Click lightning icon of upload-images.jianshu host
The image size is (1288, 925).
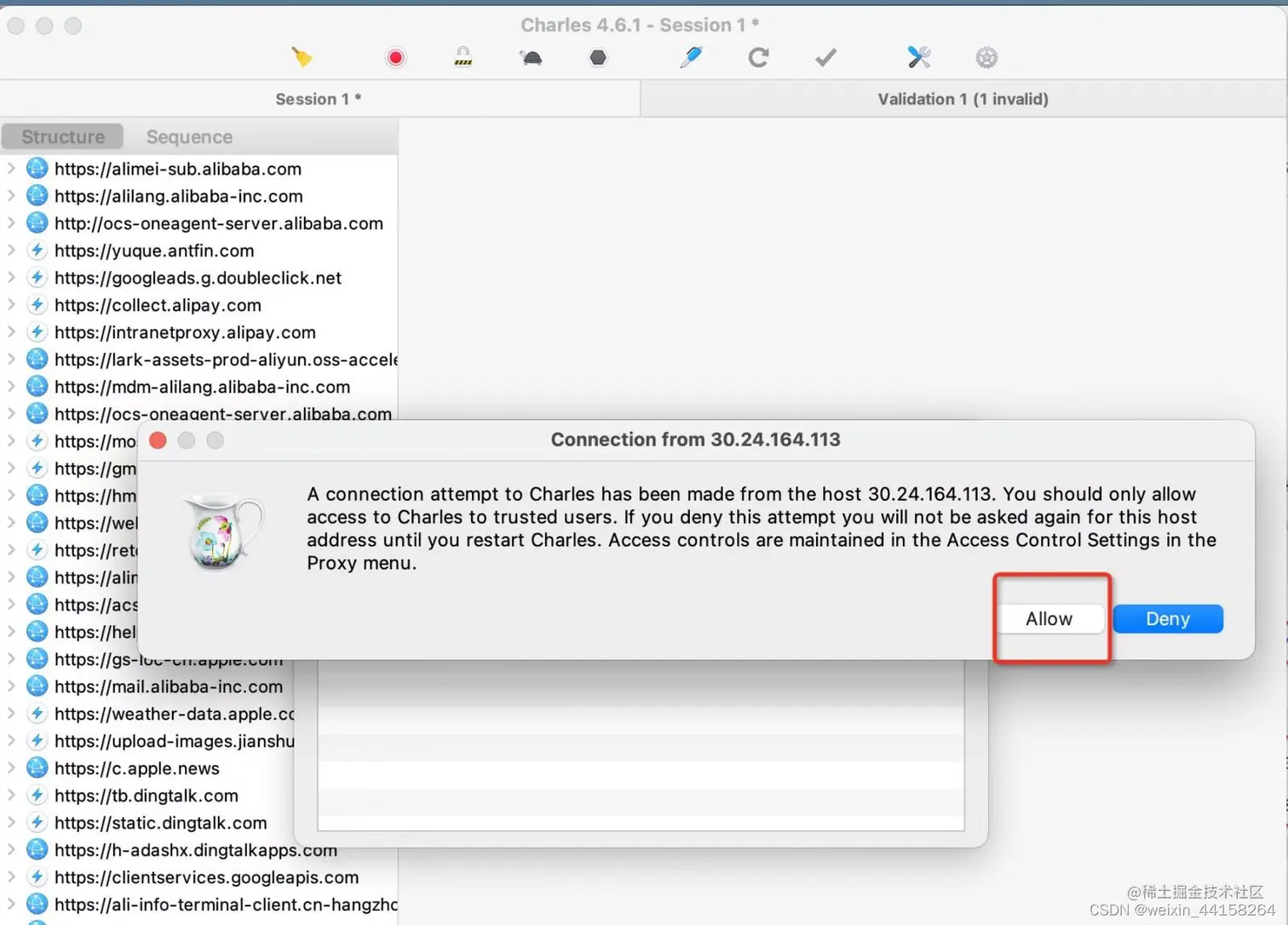(x=37, y=741)
